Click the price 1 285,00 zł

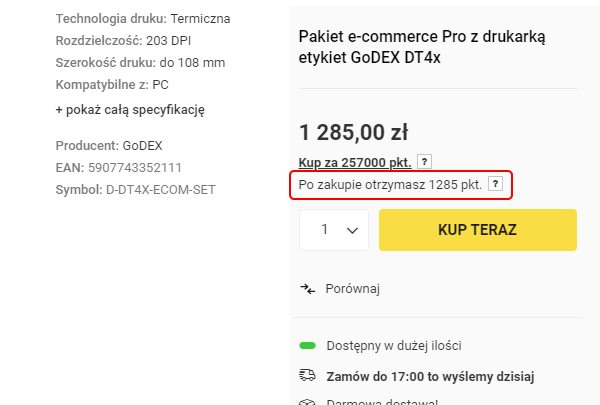[353, 131]
